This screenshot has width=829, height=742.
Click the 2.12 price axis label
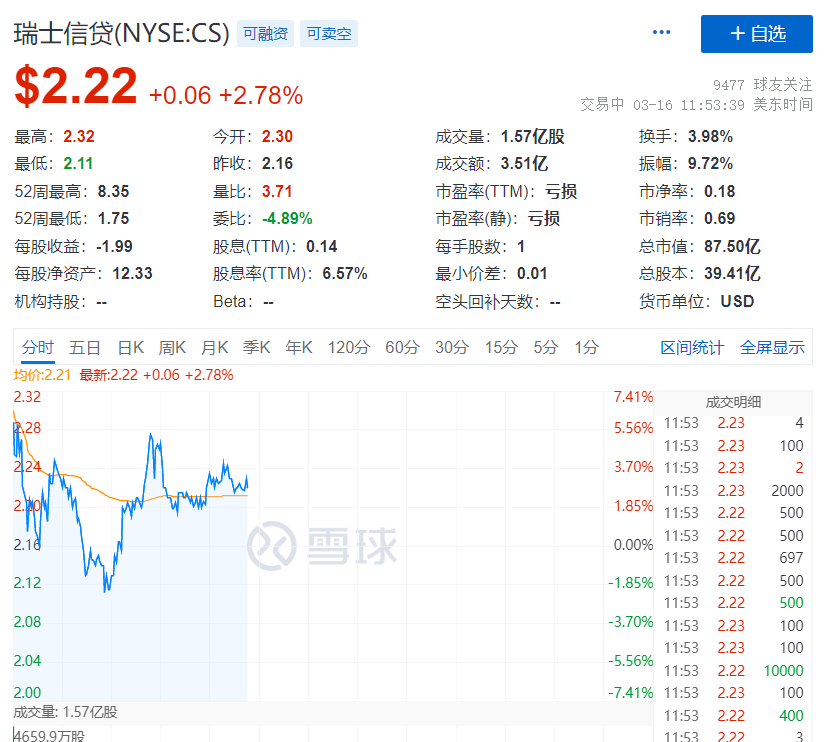27,583
